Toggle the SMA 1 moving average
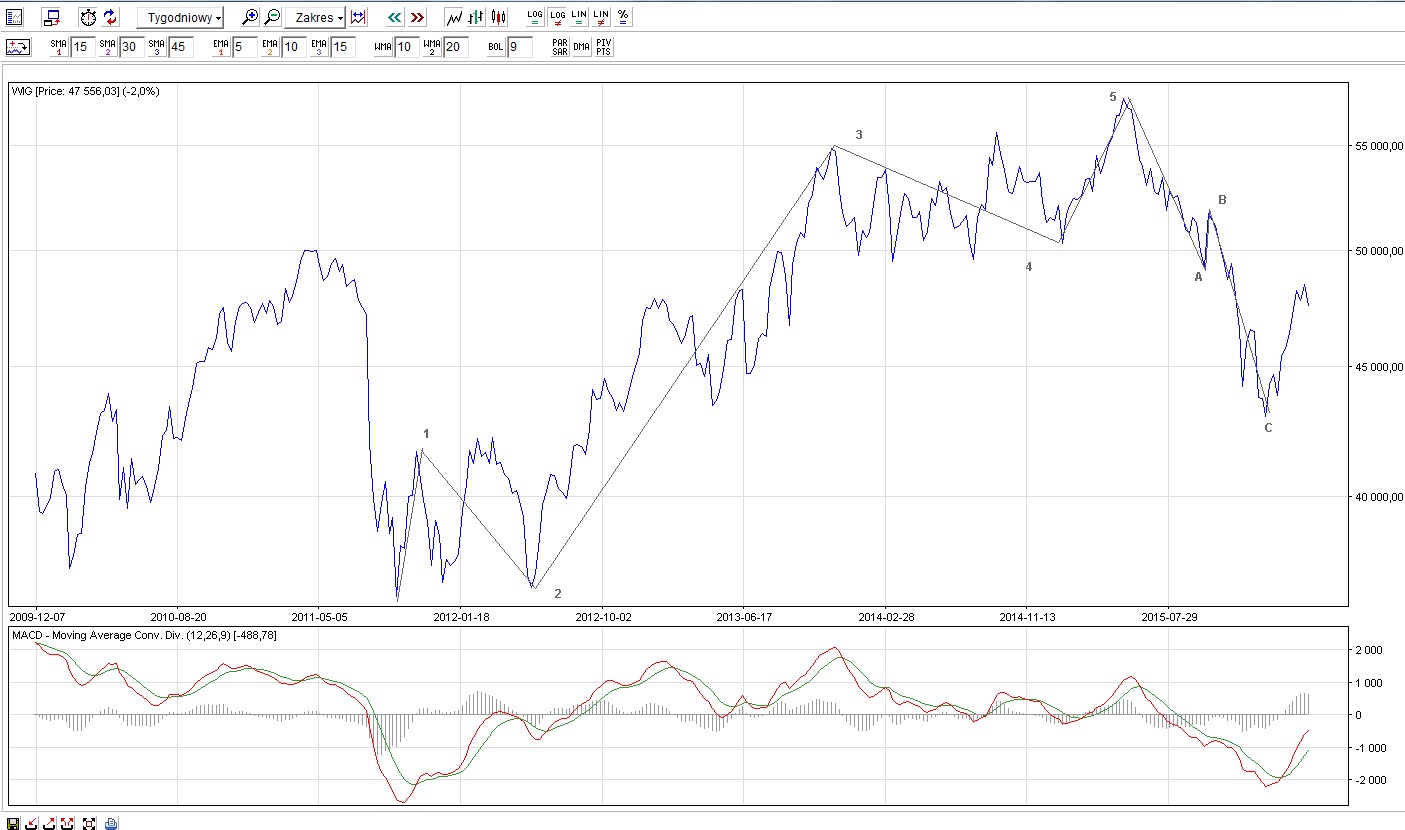 coord(58,47)
